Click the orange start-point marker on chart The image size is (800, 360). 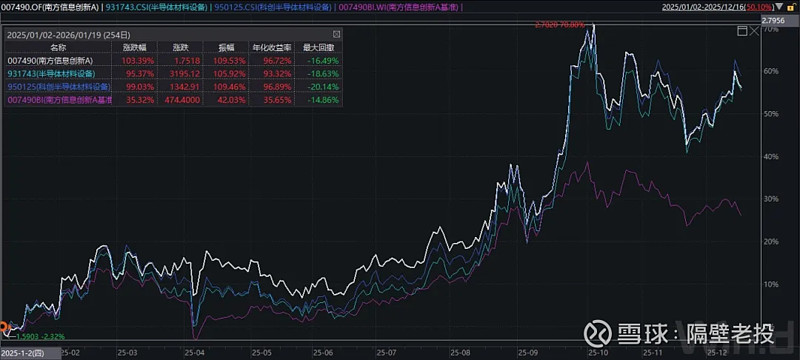coord(3,327)
